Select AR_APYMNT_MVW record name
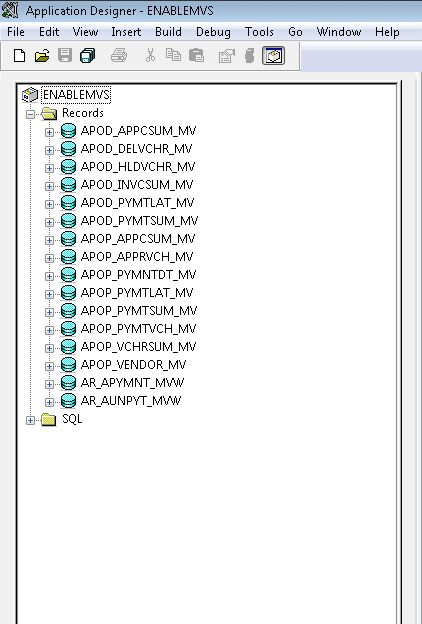The width and height of the screenshot is (422, 624). [132, 383]
